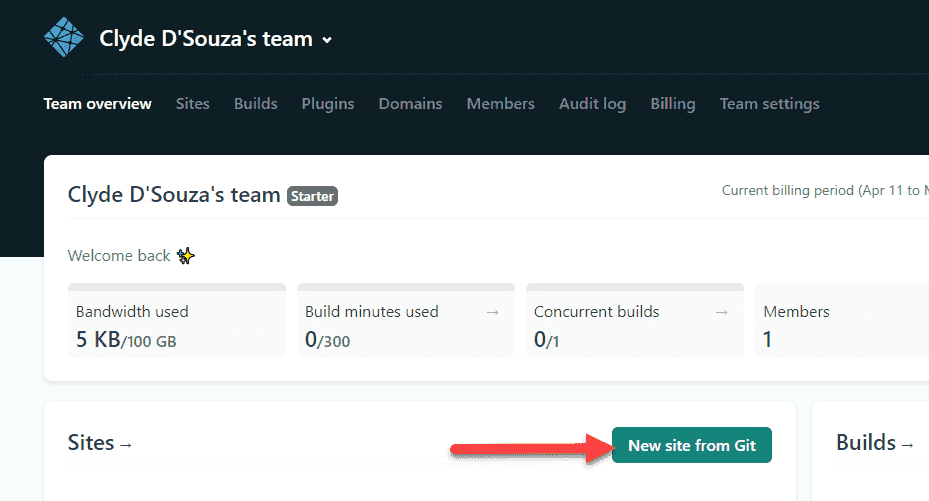Click the Welcome back text
The height and width of the screenshot is (501, 929).
[x=119, y=256]
